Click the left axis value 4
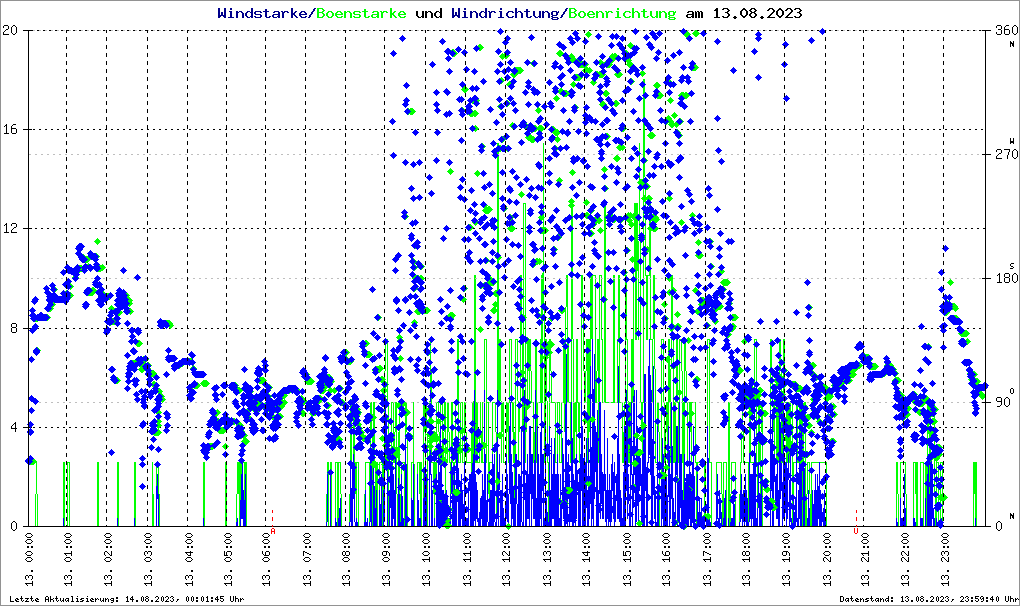This screenshot has height=606, width=1020. (15, 428)
